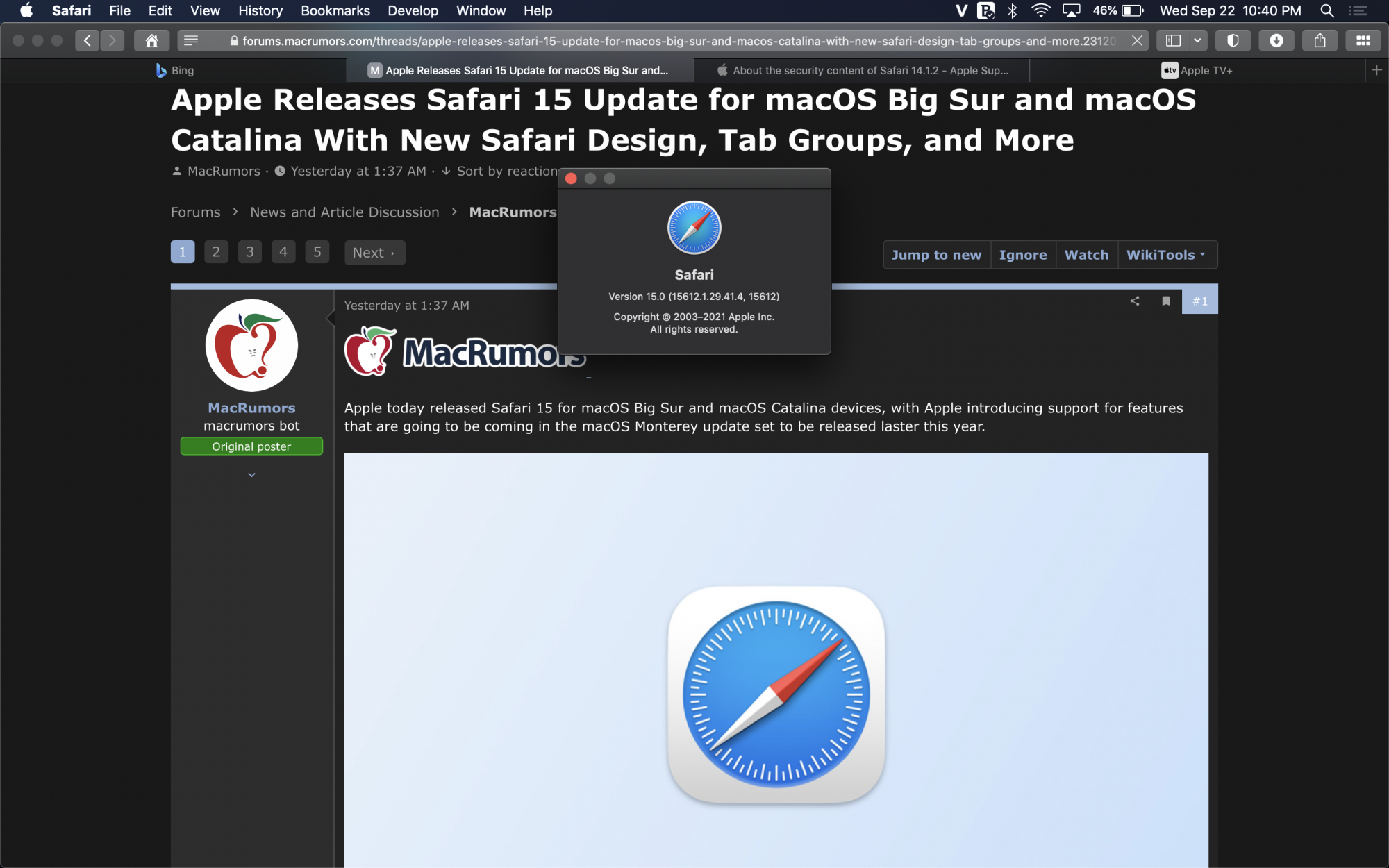Bookmark post #1 with the bookmark icon
The image size is (1389, 868).
[x=1166, y=301]
